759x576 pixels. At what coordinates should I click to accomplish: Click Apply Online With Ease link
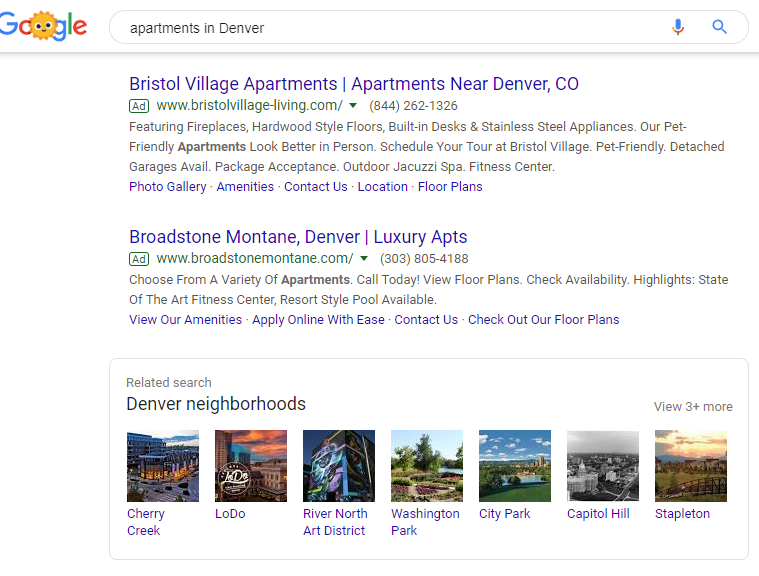point(318,319)
